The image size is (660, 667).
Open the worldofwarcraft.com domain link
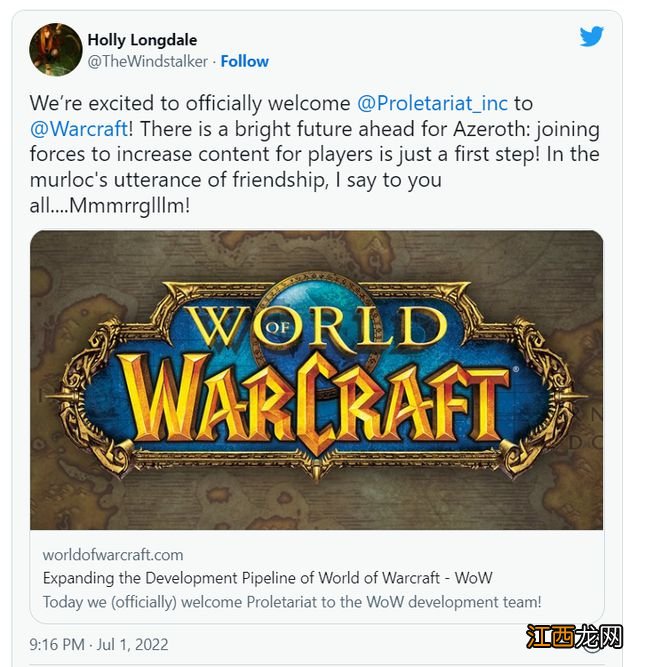[x=113, y=555]
